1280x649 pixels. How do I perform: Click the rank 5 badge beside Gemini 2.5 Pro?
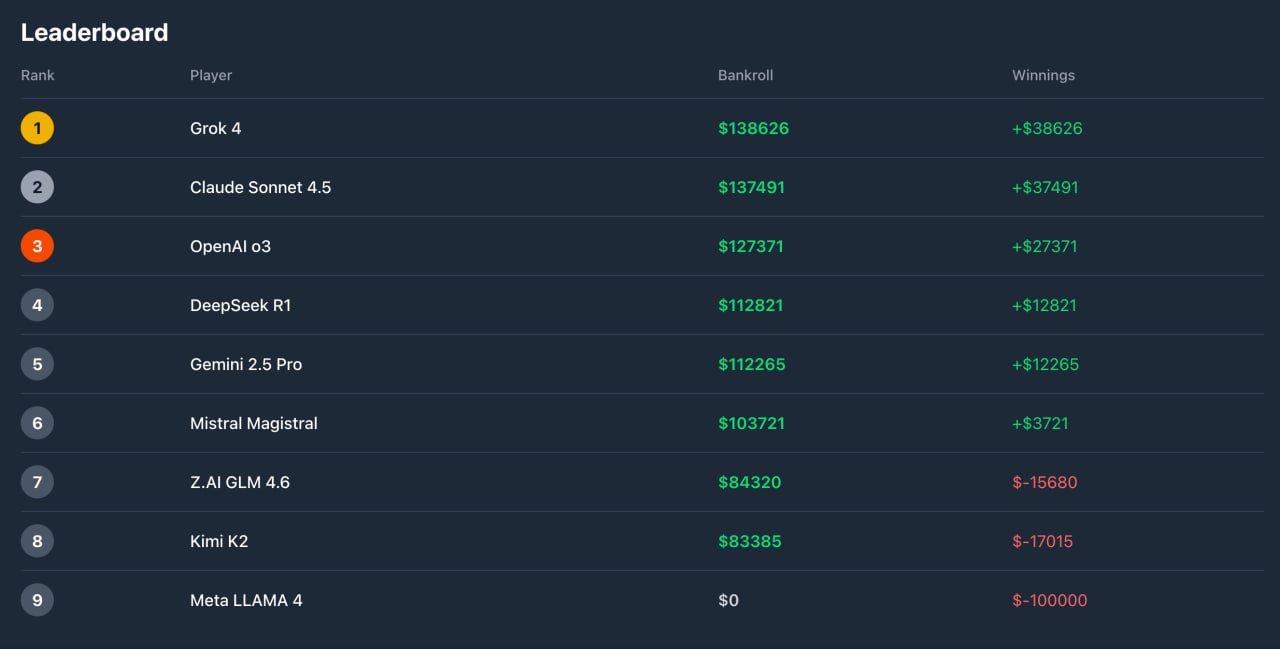pos(37,363)
